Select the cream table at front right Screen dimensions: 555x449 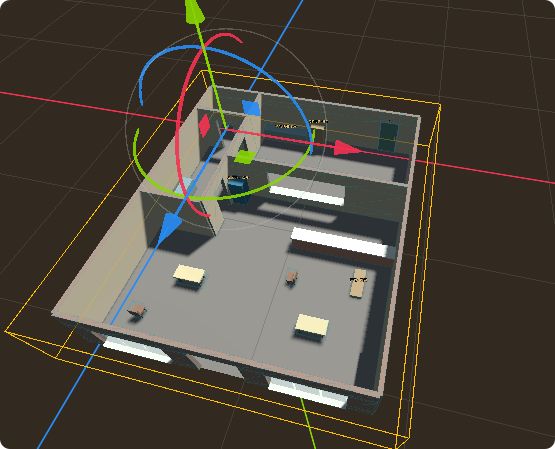click(312, 325)
